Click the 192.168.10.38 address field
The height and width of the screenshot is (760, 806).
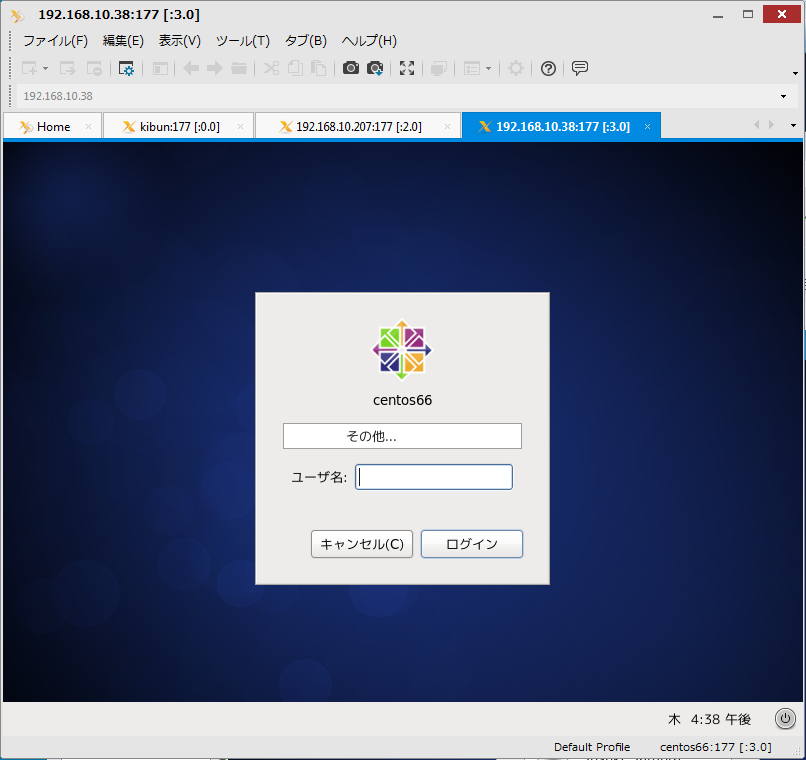coord(396,96)
